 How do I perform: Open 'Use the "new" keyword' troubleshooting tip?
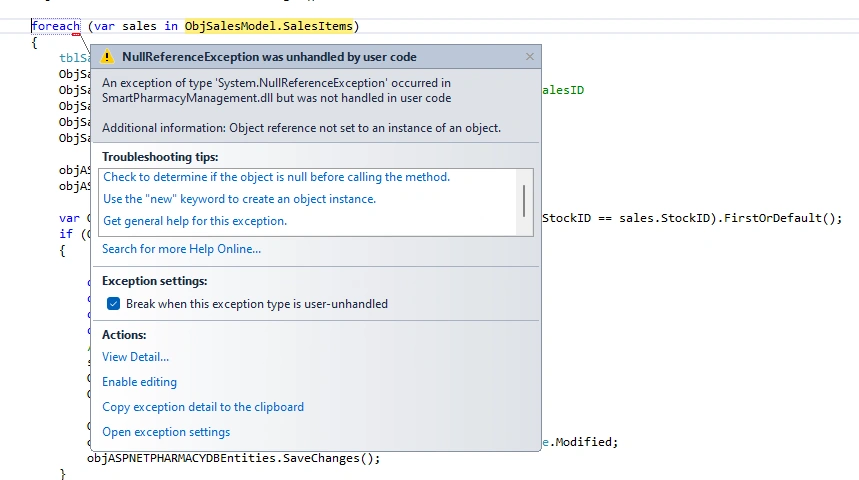coord(239,199)
